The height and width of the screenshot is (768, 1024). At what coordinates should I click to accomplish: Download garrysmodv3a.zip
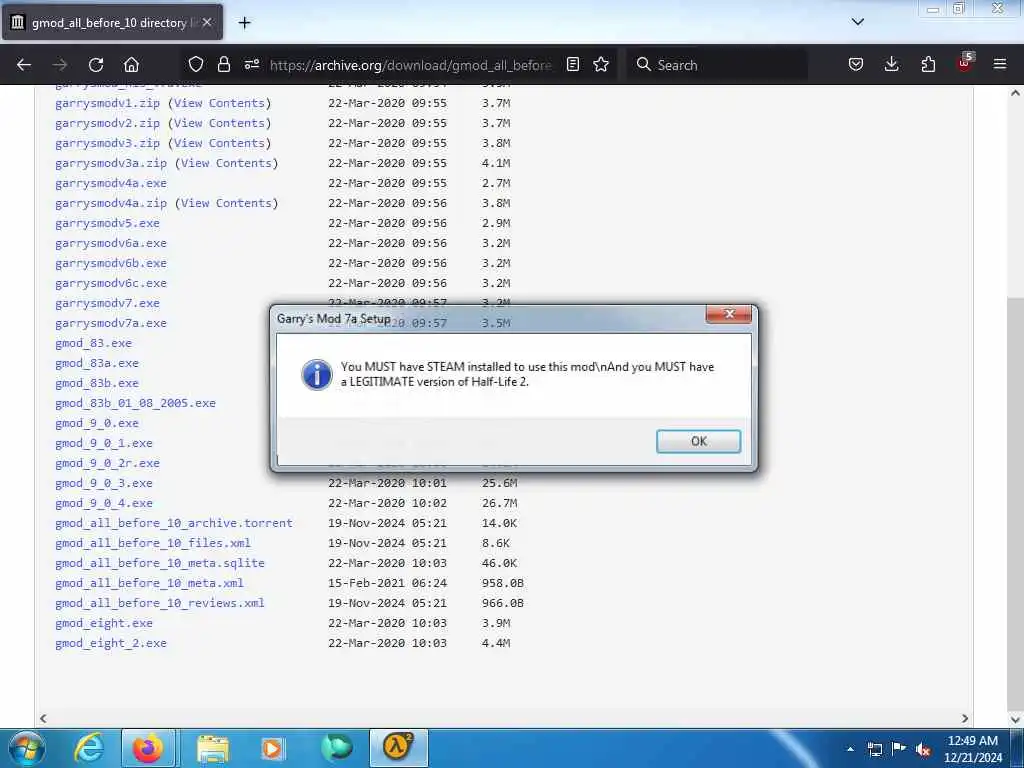pos(111,163)
